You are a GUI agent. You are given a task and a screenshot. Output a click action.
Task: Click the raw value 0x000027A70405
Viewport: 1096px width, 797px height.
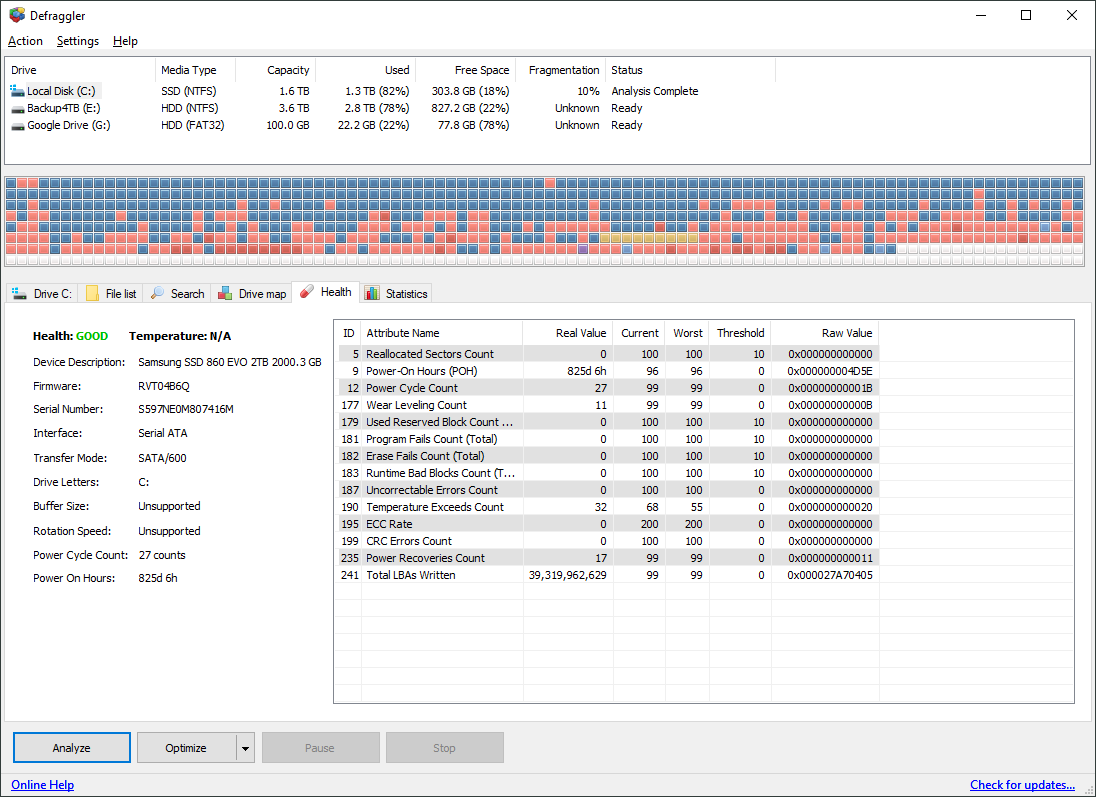(830, 575)
